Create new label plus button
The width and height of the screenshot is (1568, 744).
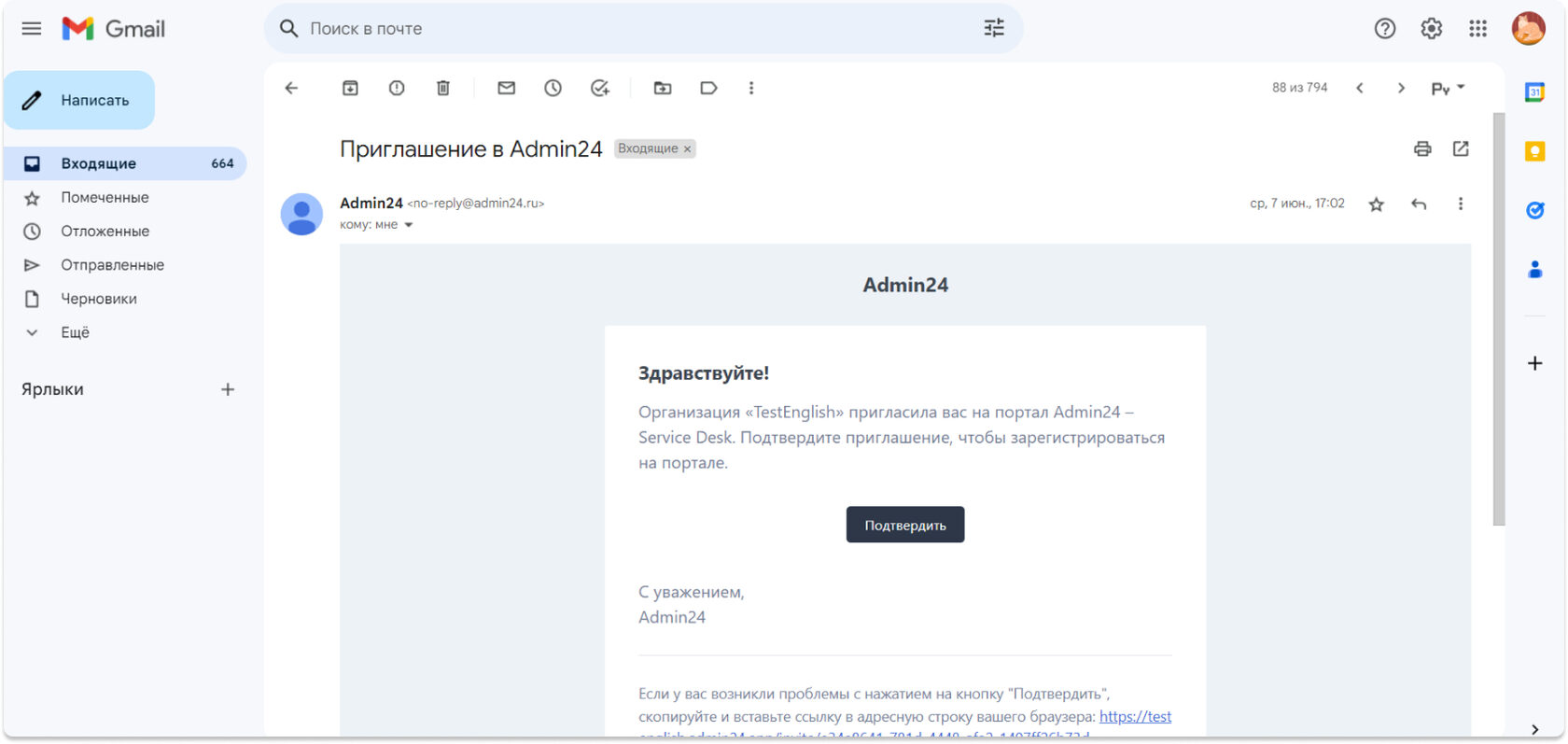tap(228, 389)
